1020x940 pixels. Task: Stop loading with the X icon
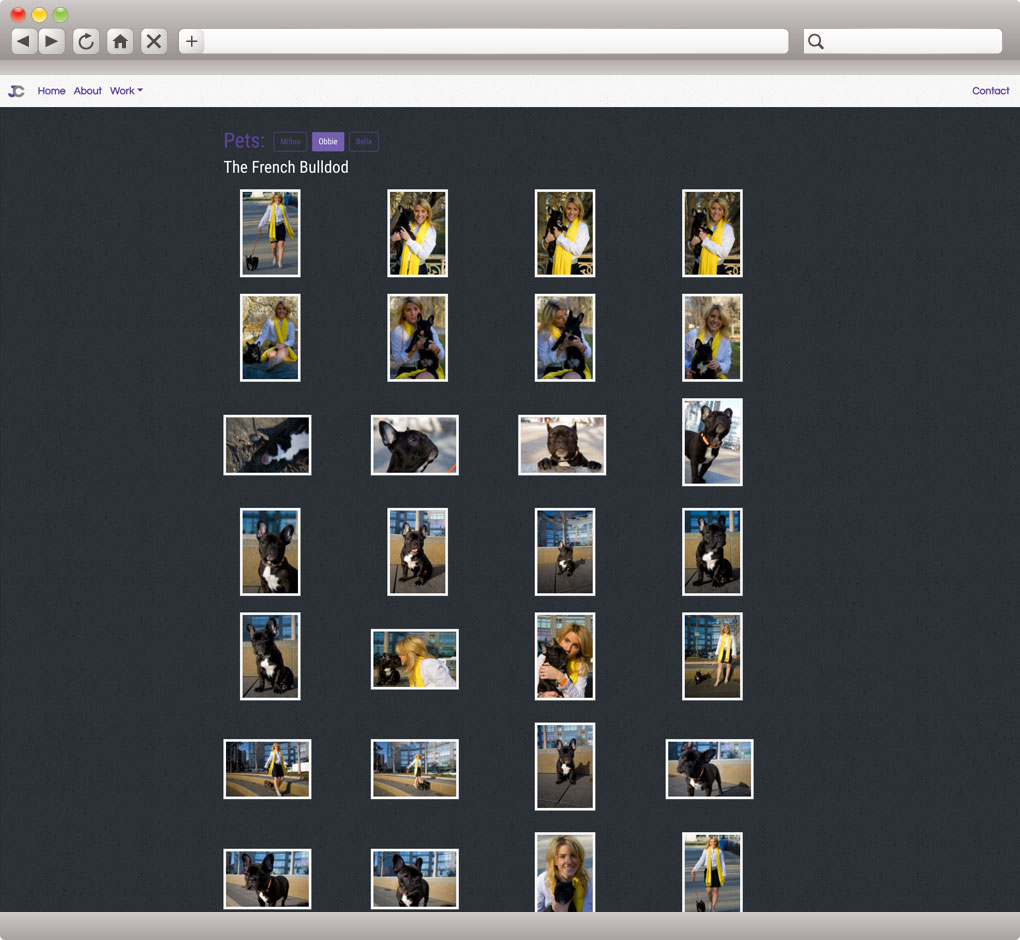pyautogui.click(x=154, y=41)
